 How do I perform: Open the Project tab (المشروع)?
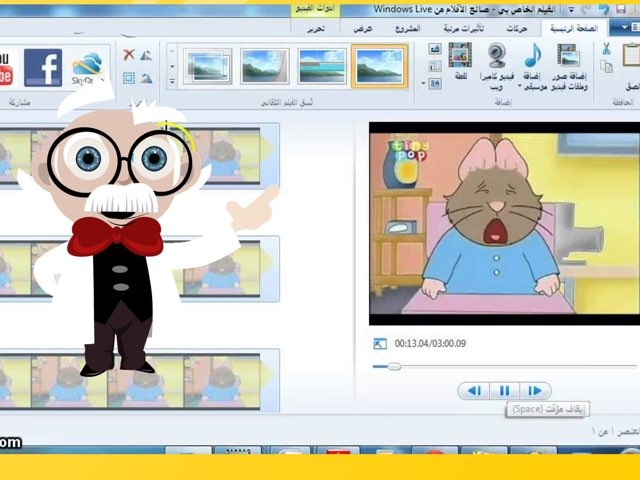click(x=408, y=29)
